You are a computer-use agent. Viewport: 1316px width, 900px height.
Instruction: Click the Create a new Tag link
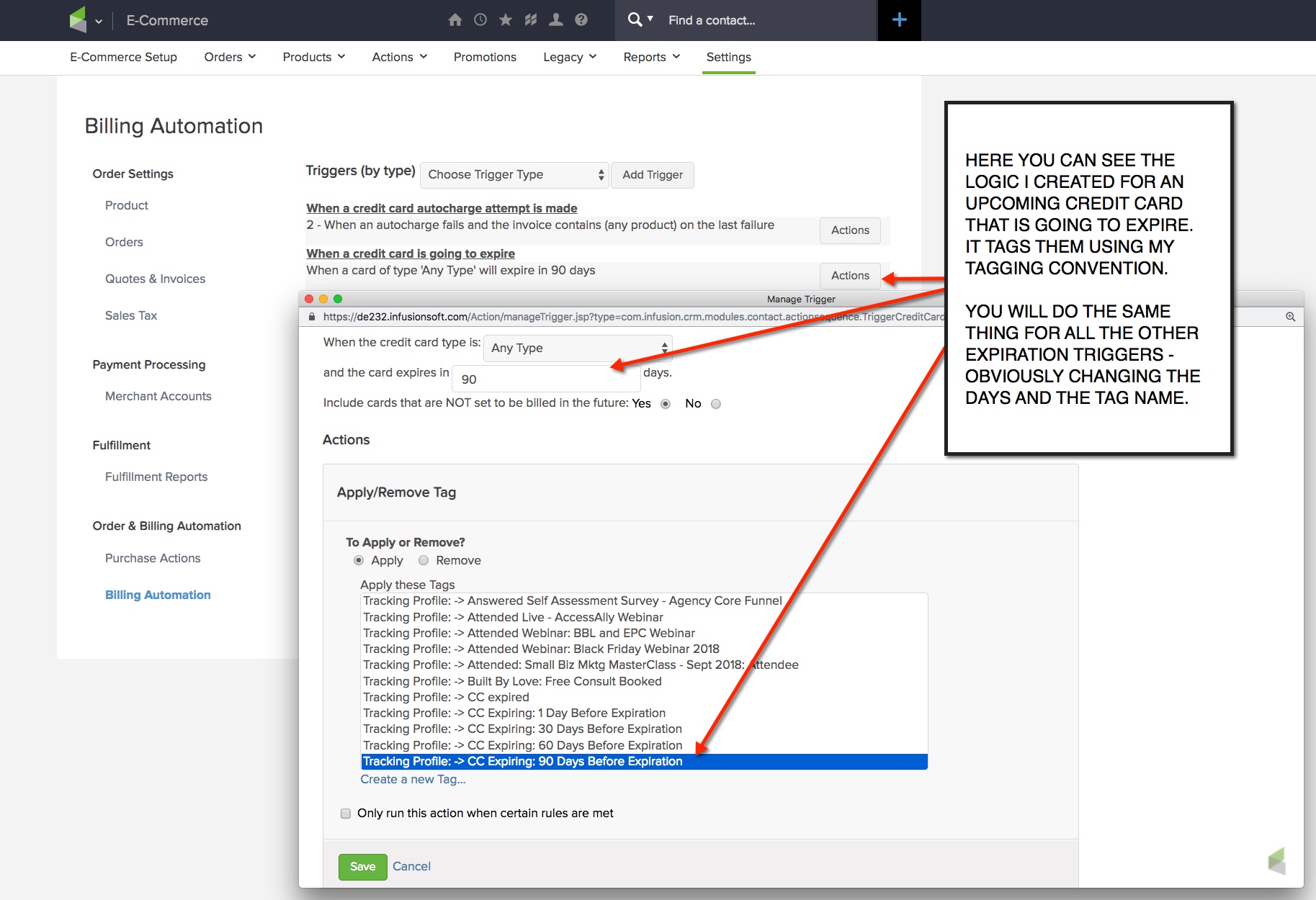(412, 779)
